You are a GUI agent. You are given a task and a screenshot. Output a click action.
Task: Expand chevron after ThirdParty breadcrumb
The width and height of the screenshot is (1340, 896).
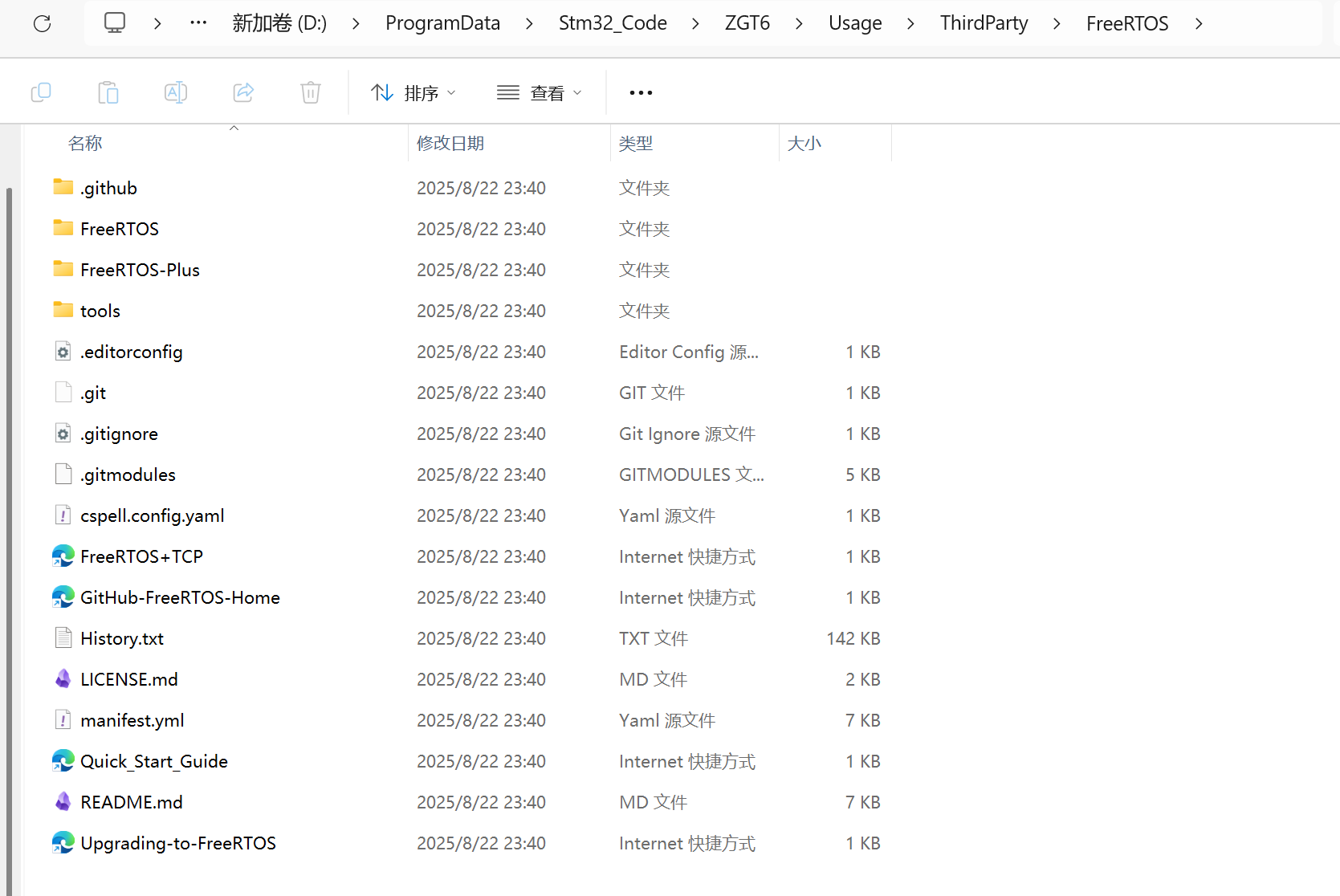tap(1057, 24)
